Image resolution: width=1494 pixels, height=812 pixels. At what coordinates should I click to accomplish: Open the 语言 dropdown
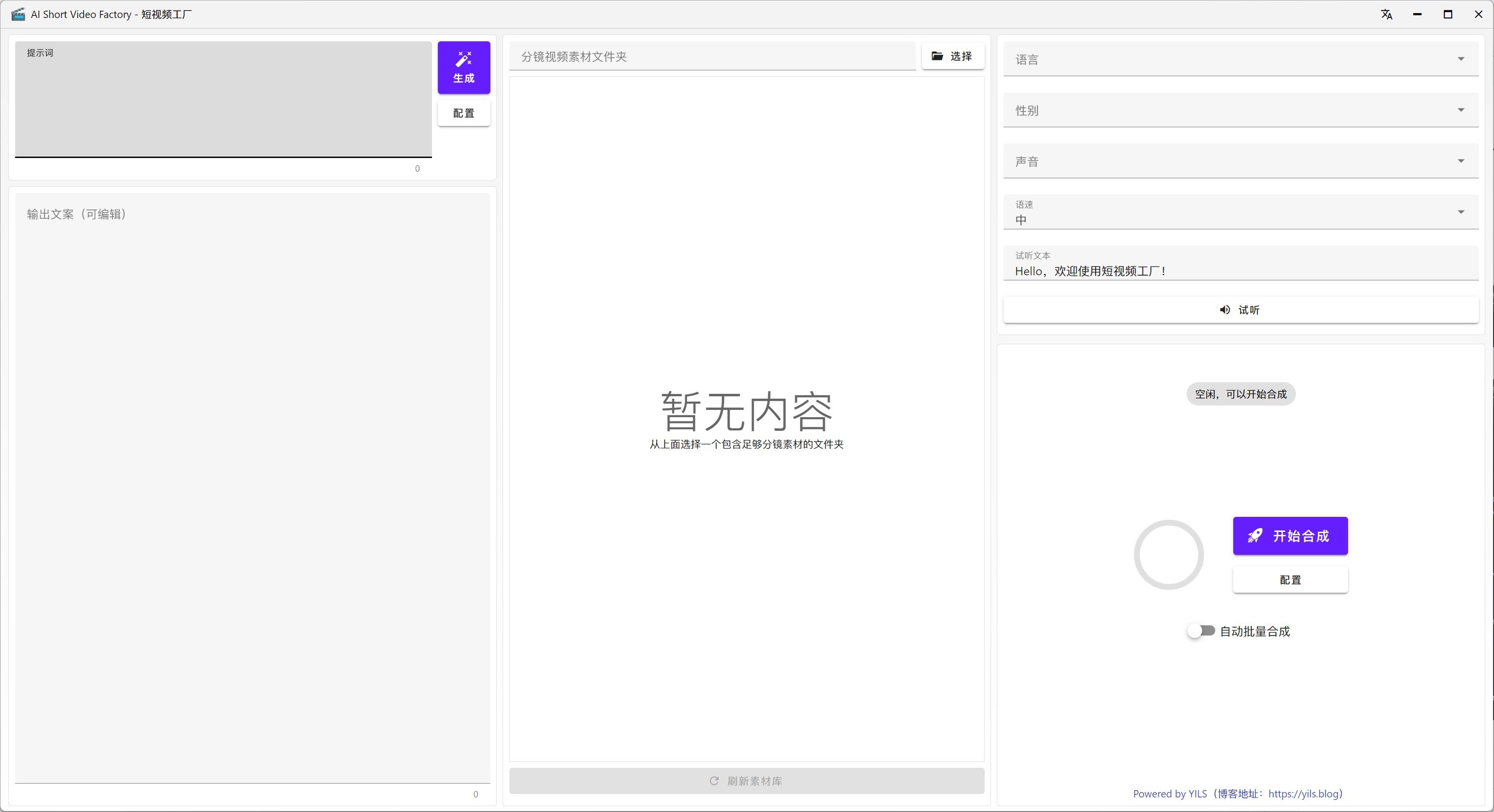coord(1240,59)
